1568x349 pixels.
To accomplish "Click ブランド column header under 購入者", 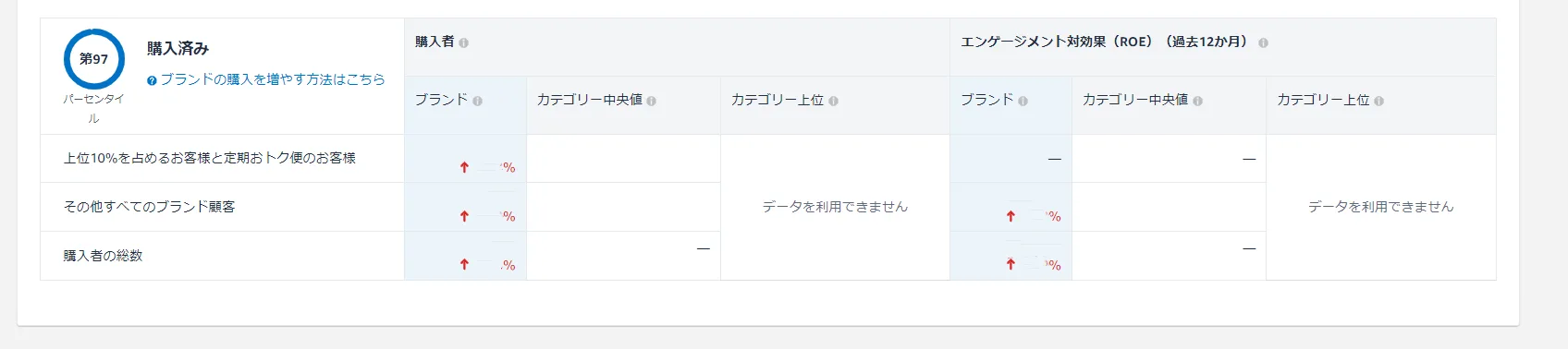I will 441,100.
